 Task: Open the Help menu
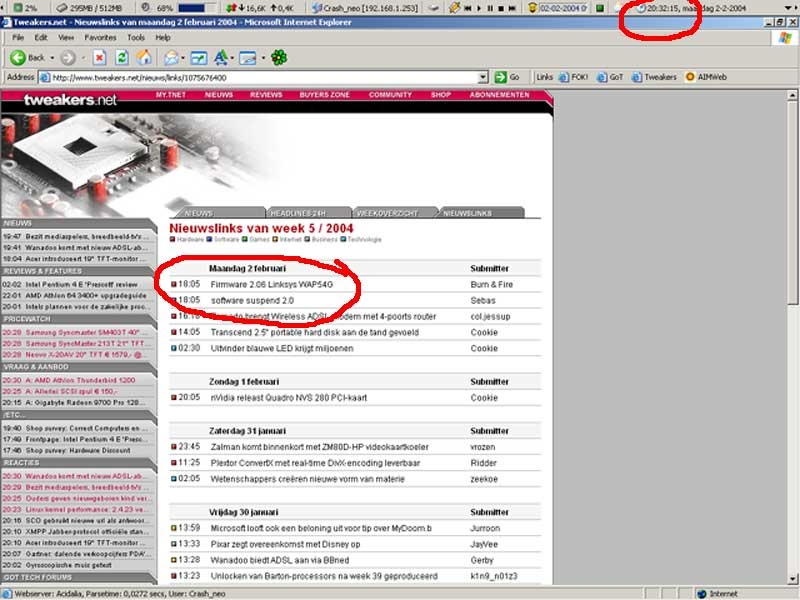point(163,38)
